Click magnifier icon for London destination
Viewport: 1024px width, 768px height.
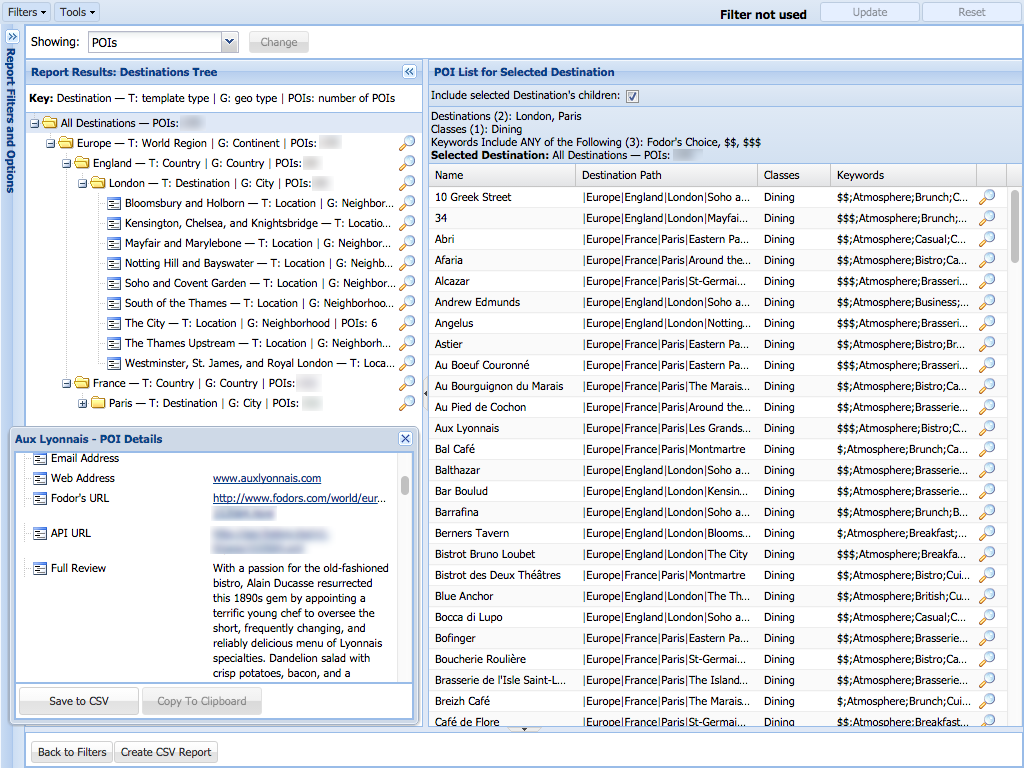pos(407,183)
